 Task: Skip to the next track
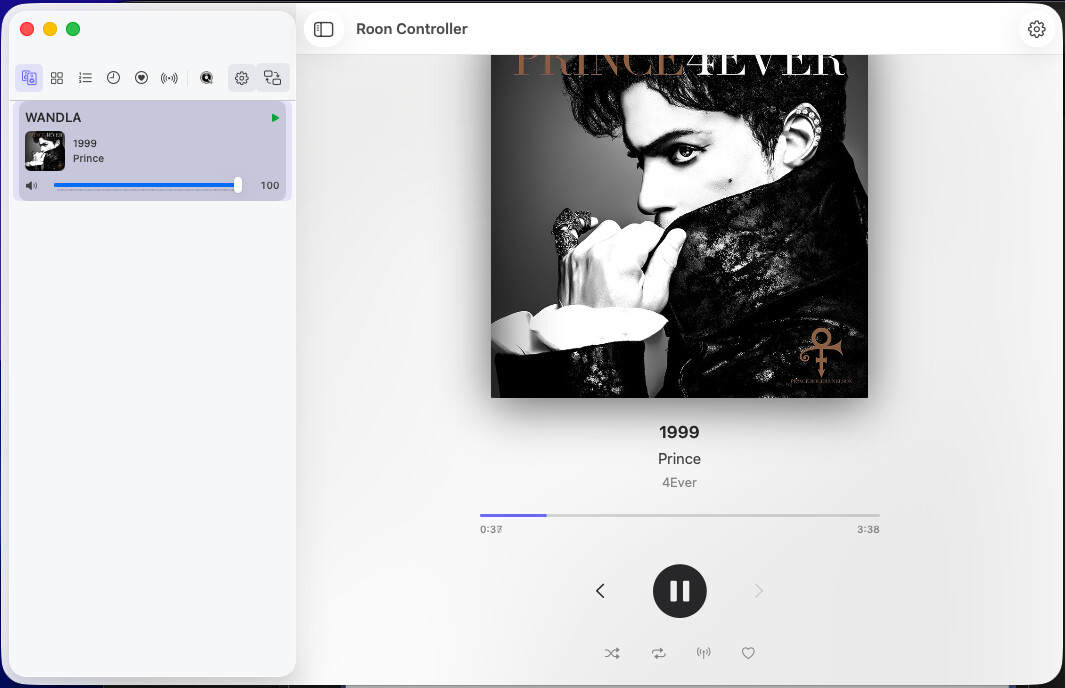[x=759, y=591]
